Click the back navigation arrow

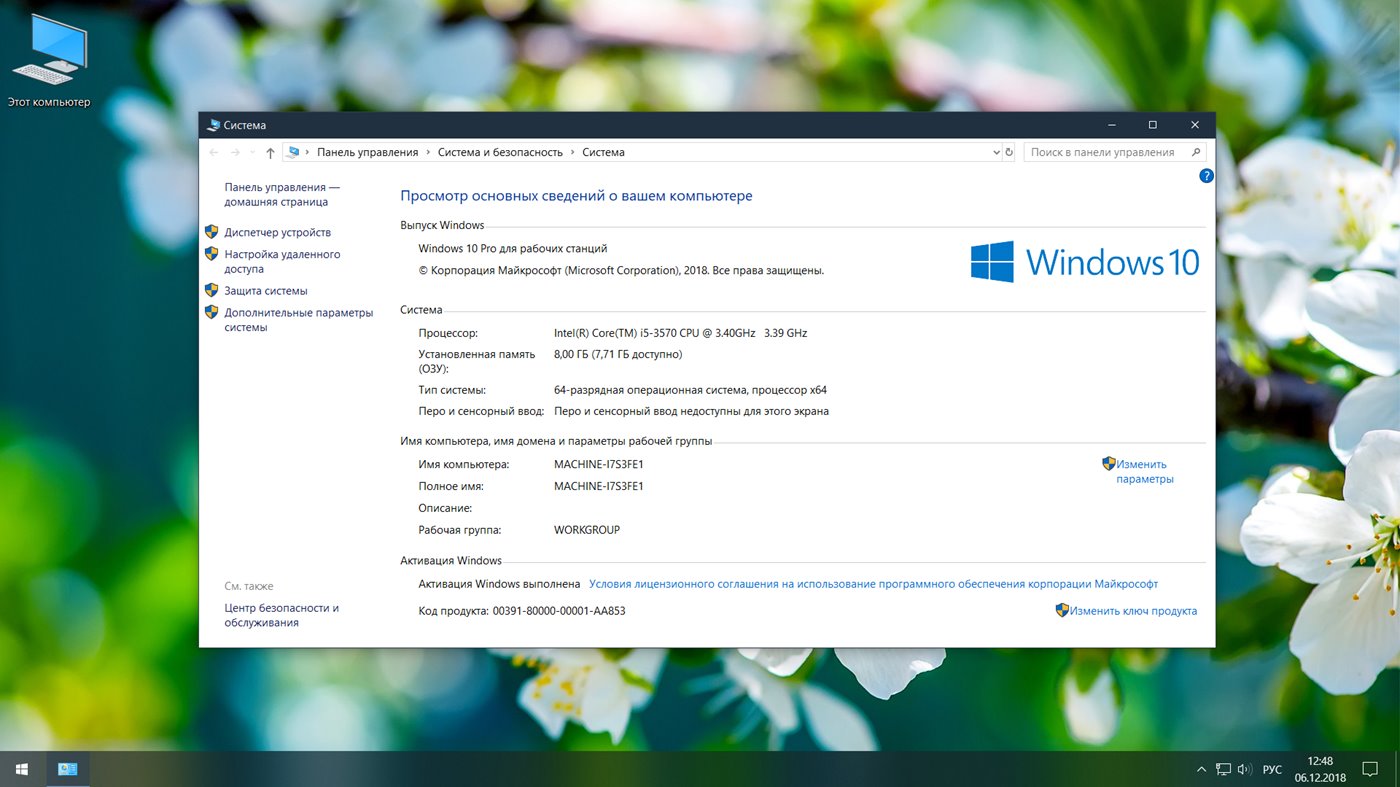213,152
